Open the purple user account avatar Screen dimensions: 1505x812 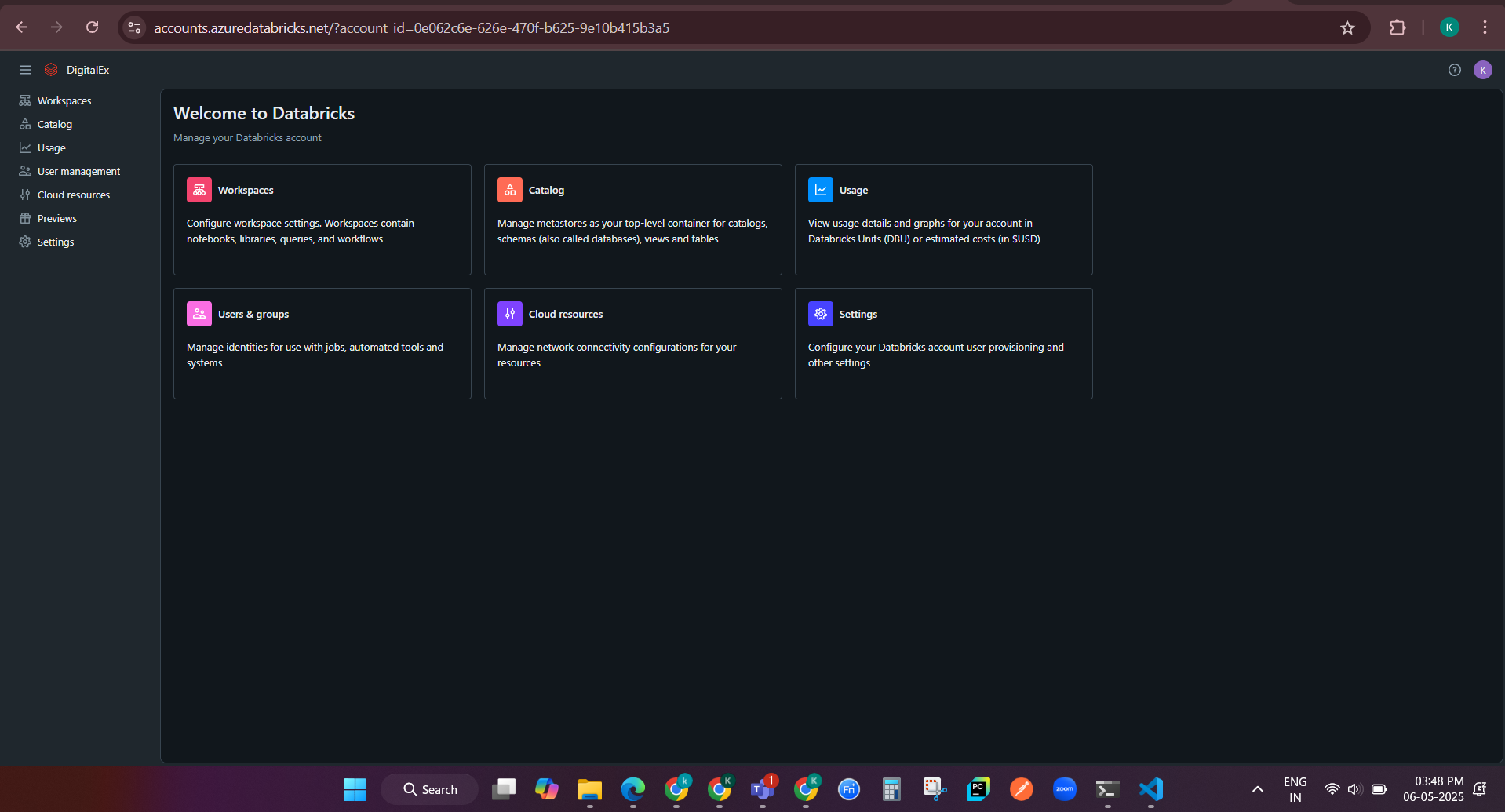1482,70
